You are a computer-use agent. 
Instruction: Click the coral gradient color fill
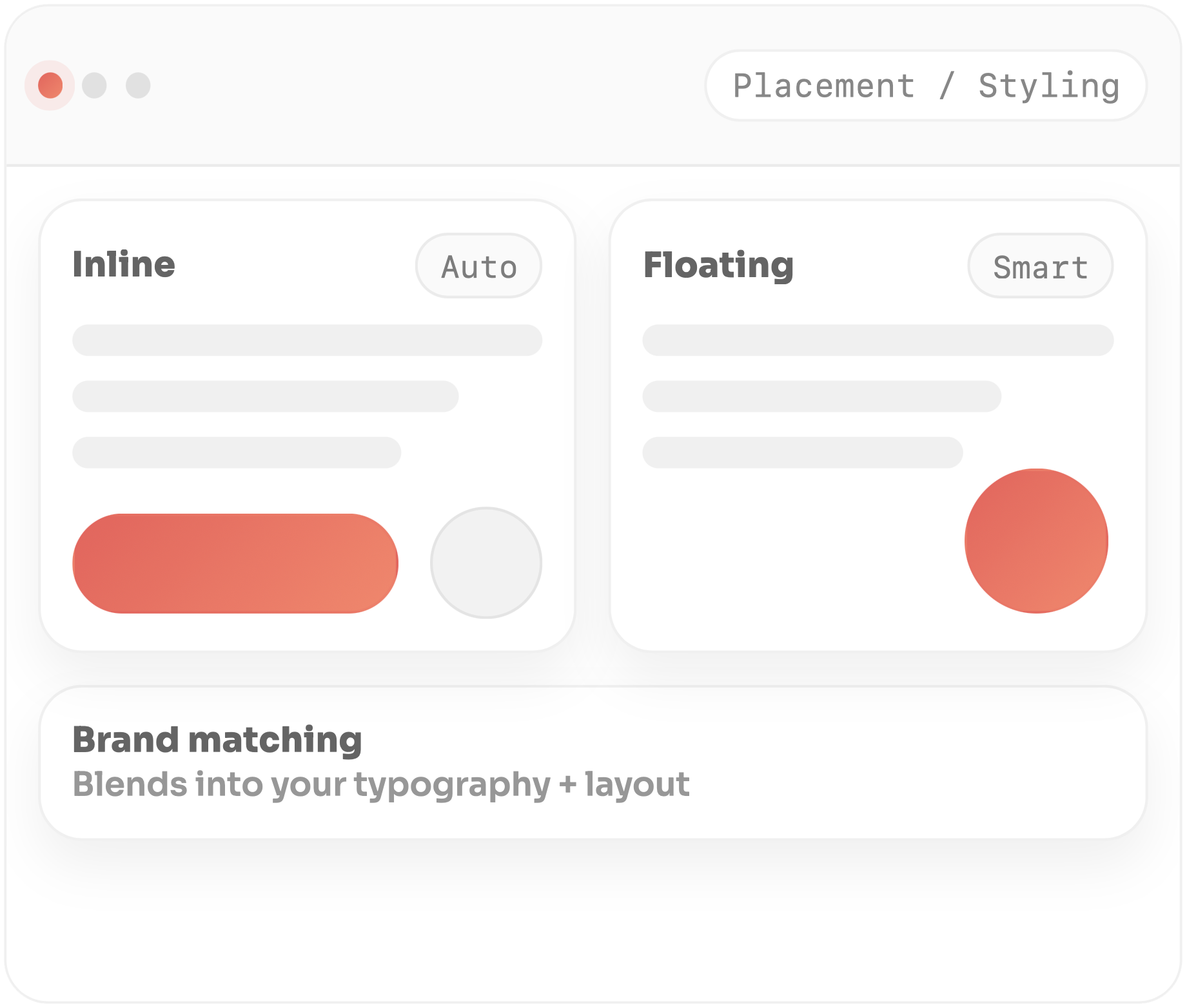[x=235, y=563]
